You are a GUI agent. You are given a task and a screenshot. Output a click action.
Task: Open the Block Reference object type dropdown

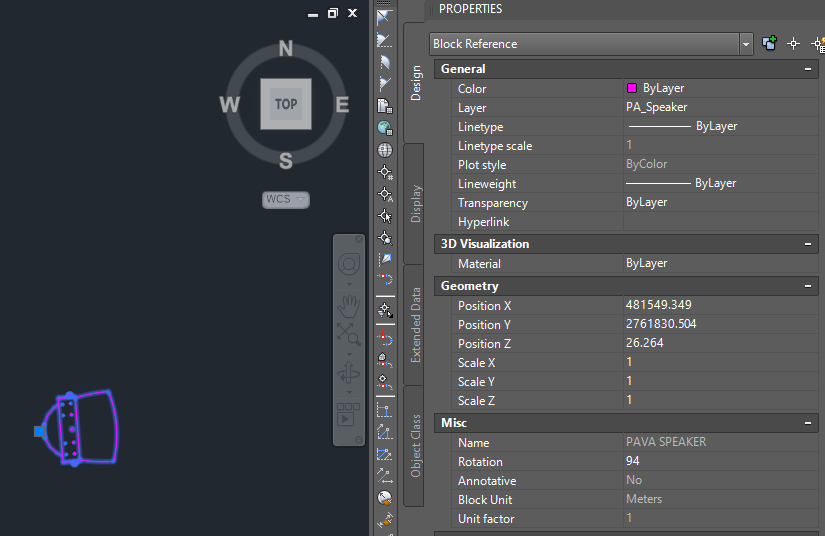tap(746, 44)
